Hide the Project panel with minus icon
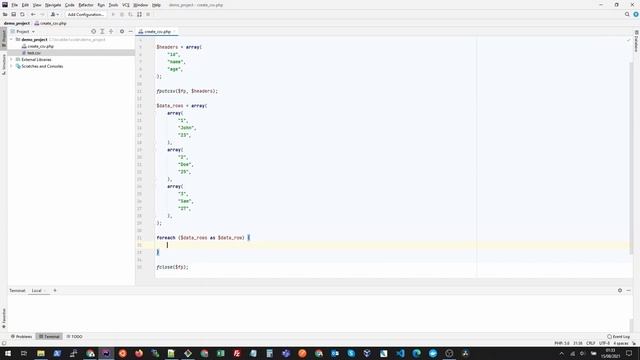 click(x=131, y=31)
